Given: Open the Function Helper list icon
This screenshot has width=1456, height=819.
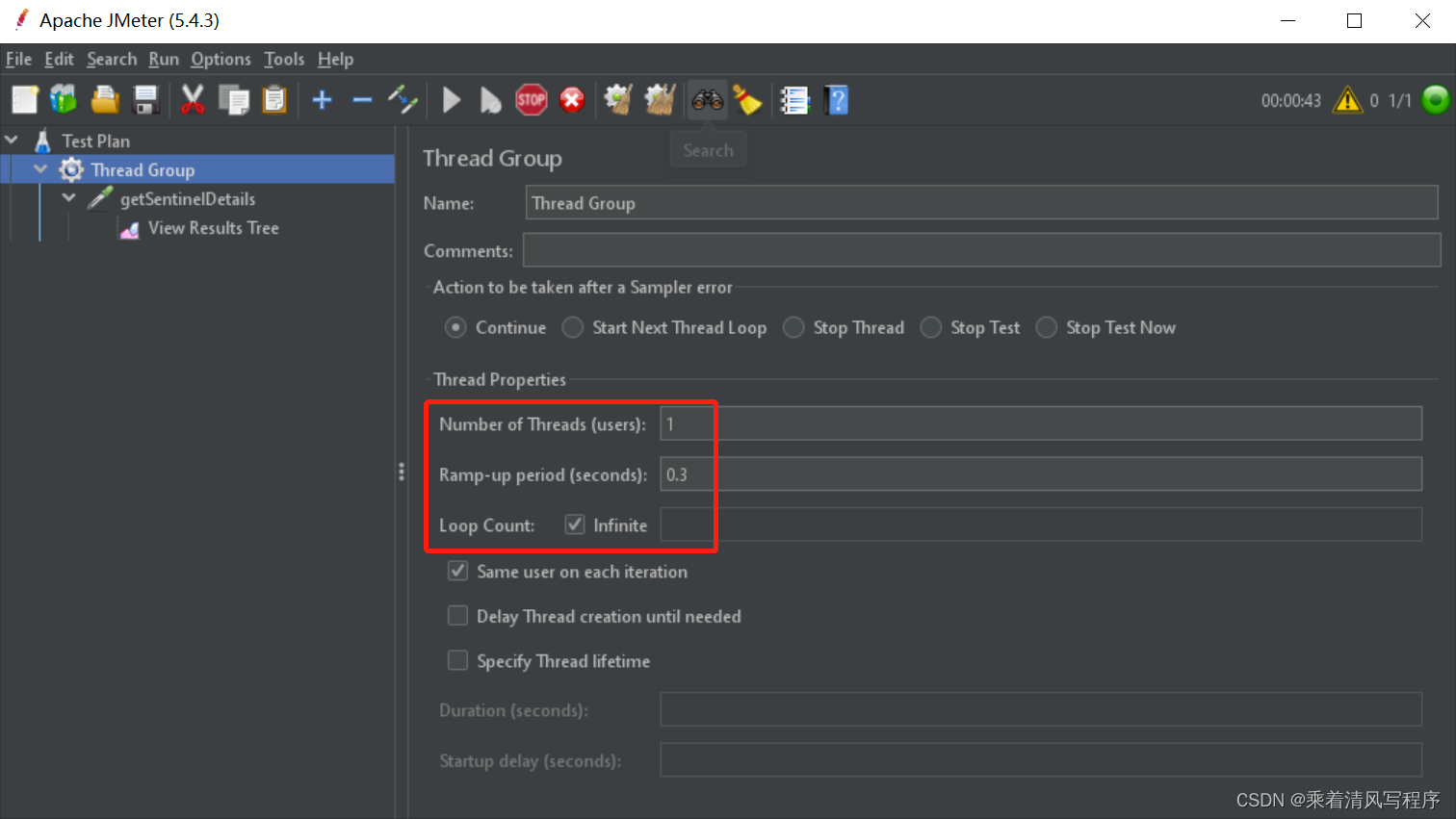Looking at the screenshot, I should (794, 100).
